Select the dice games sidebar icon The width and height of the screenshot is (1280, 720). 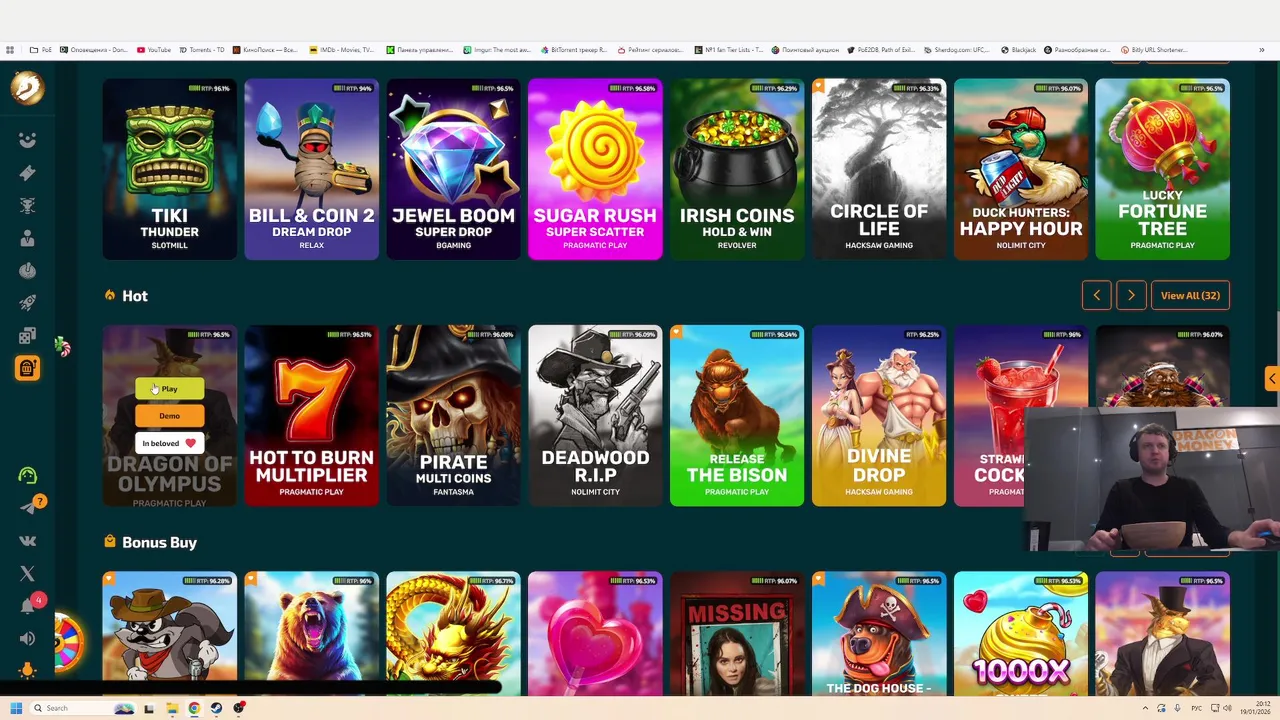pyautogui.click(x=27, y=336)
